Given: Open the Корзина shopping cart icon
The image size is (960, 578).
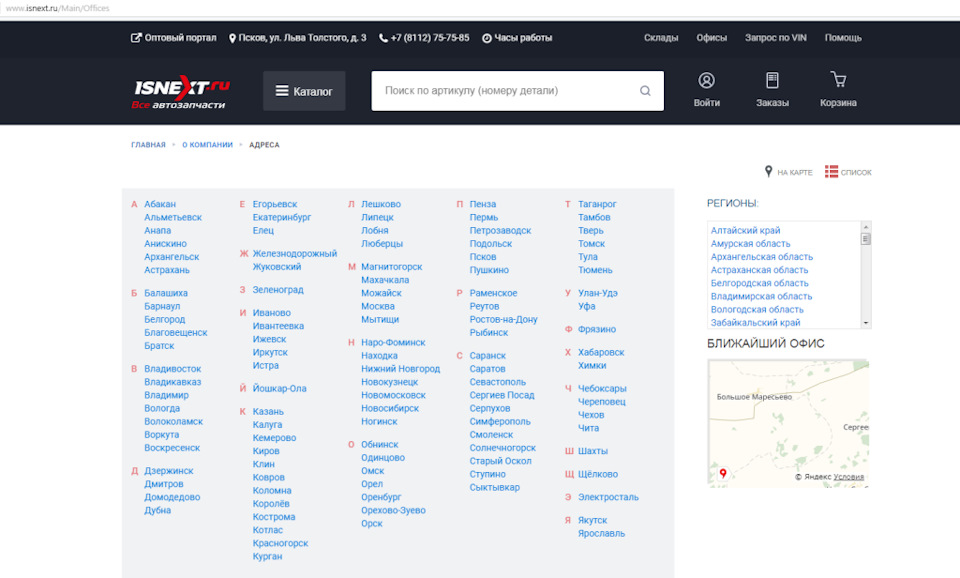Looking at the screenshot, I should 838,81.
